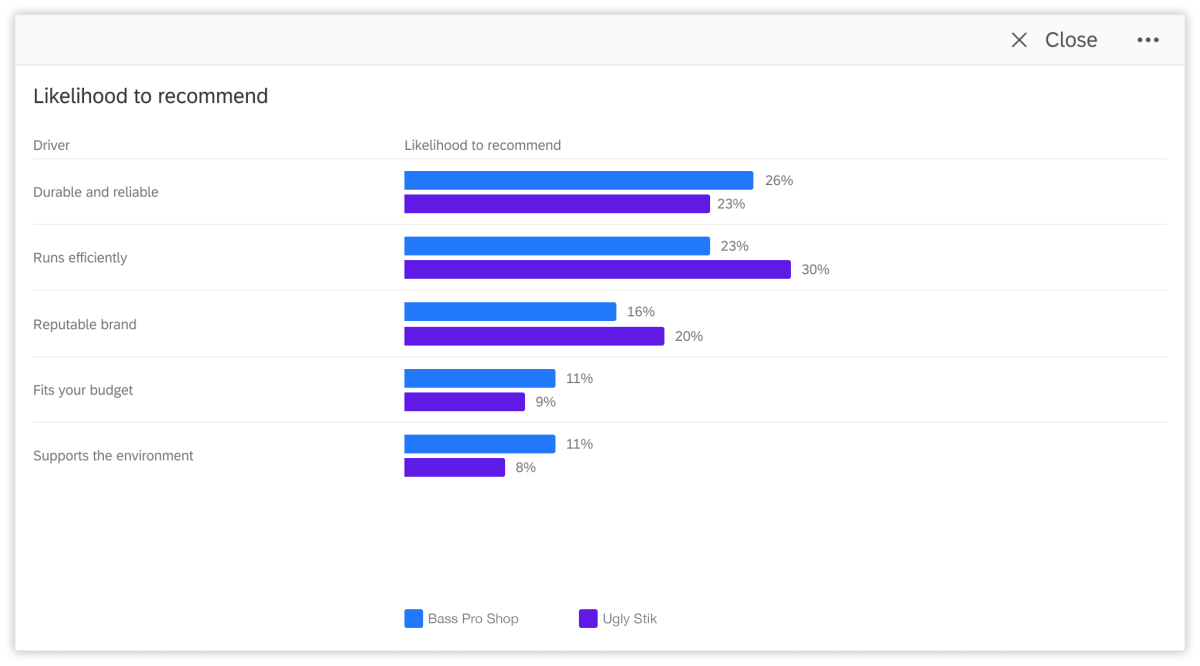
Task: Click the 26% value label
Action: [x=778, y=180]
